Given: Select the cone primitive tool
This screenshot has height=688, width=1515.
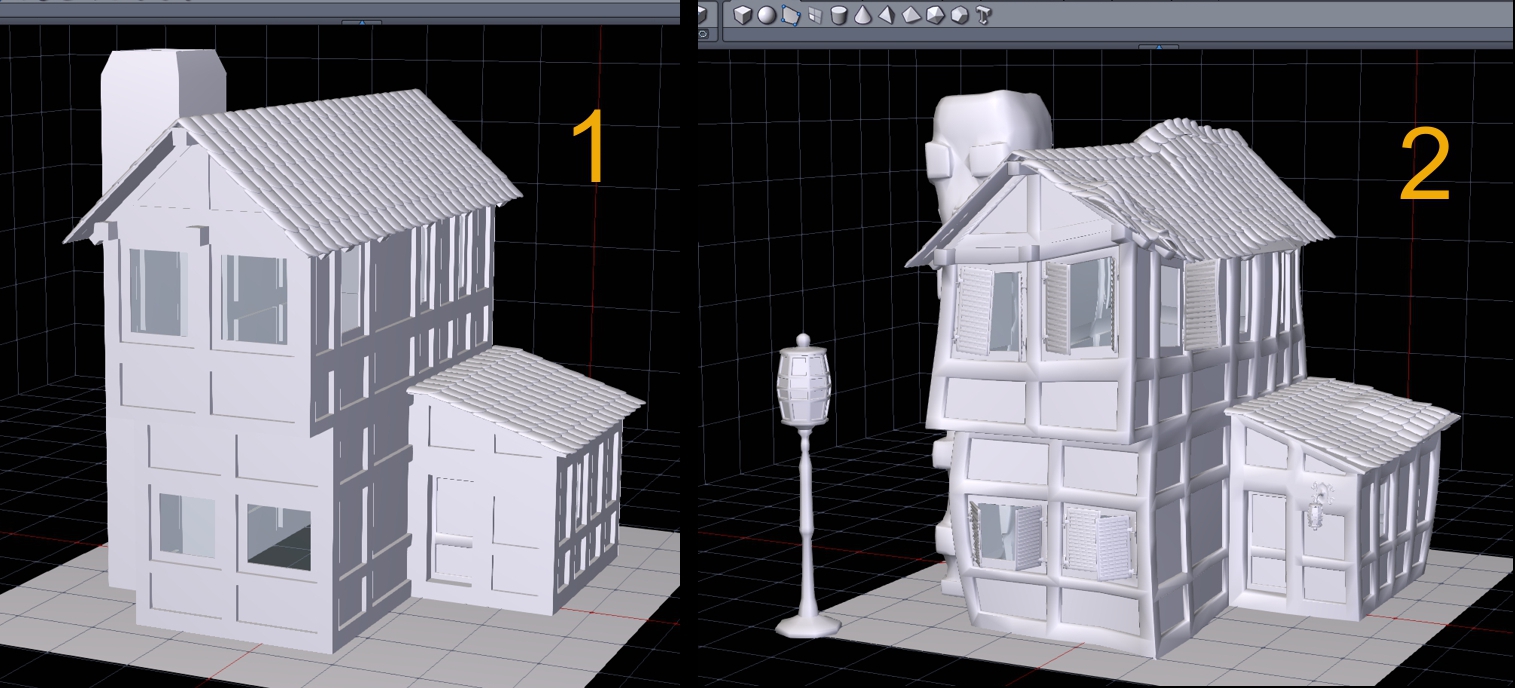Looking at the screenshot, I should pos(863,15).
